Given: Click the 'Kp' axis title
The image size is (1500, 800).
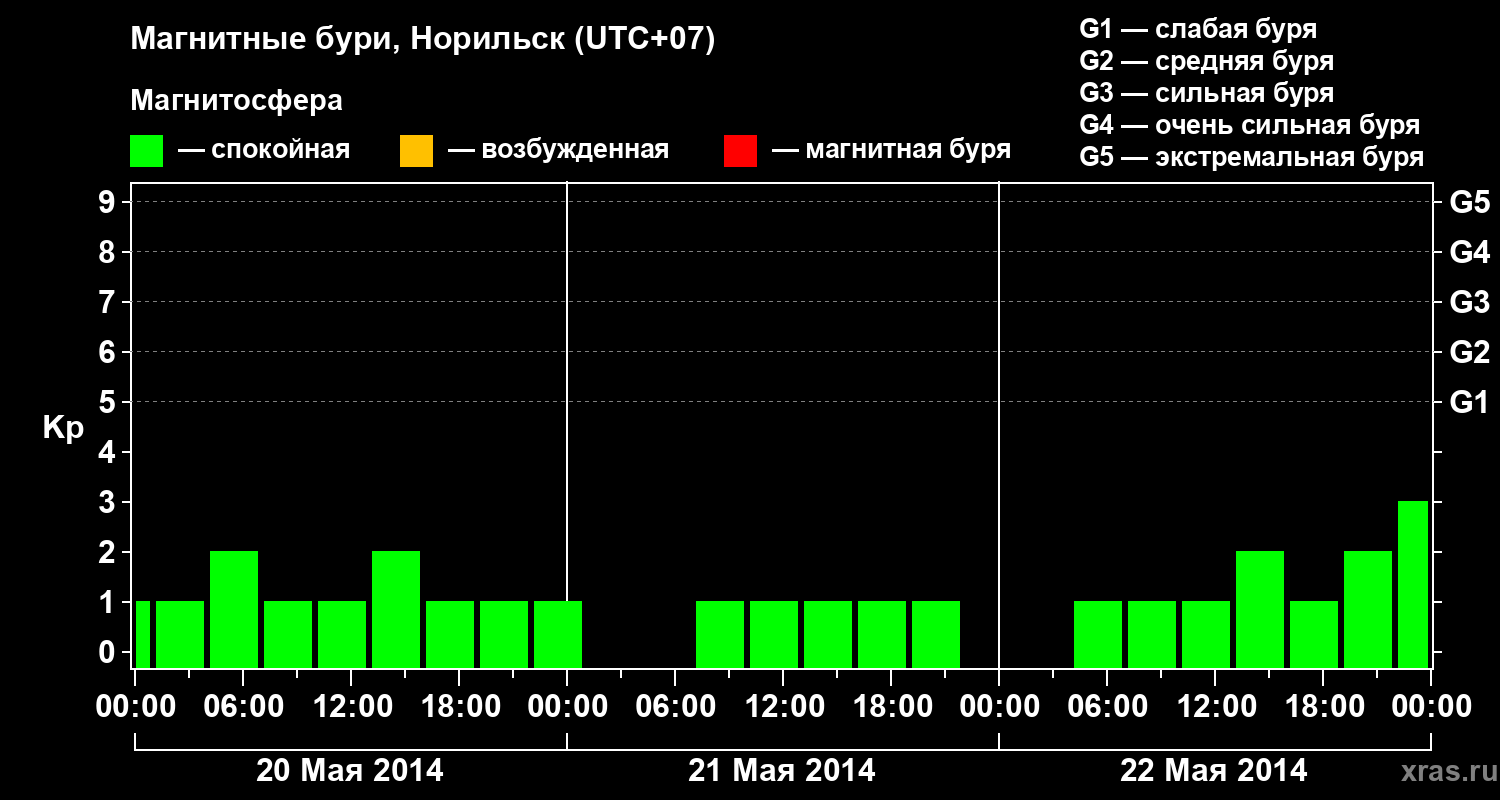Looking at the screenshot, I should click(63, 428).
